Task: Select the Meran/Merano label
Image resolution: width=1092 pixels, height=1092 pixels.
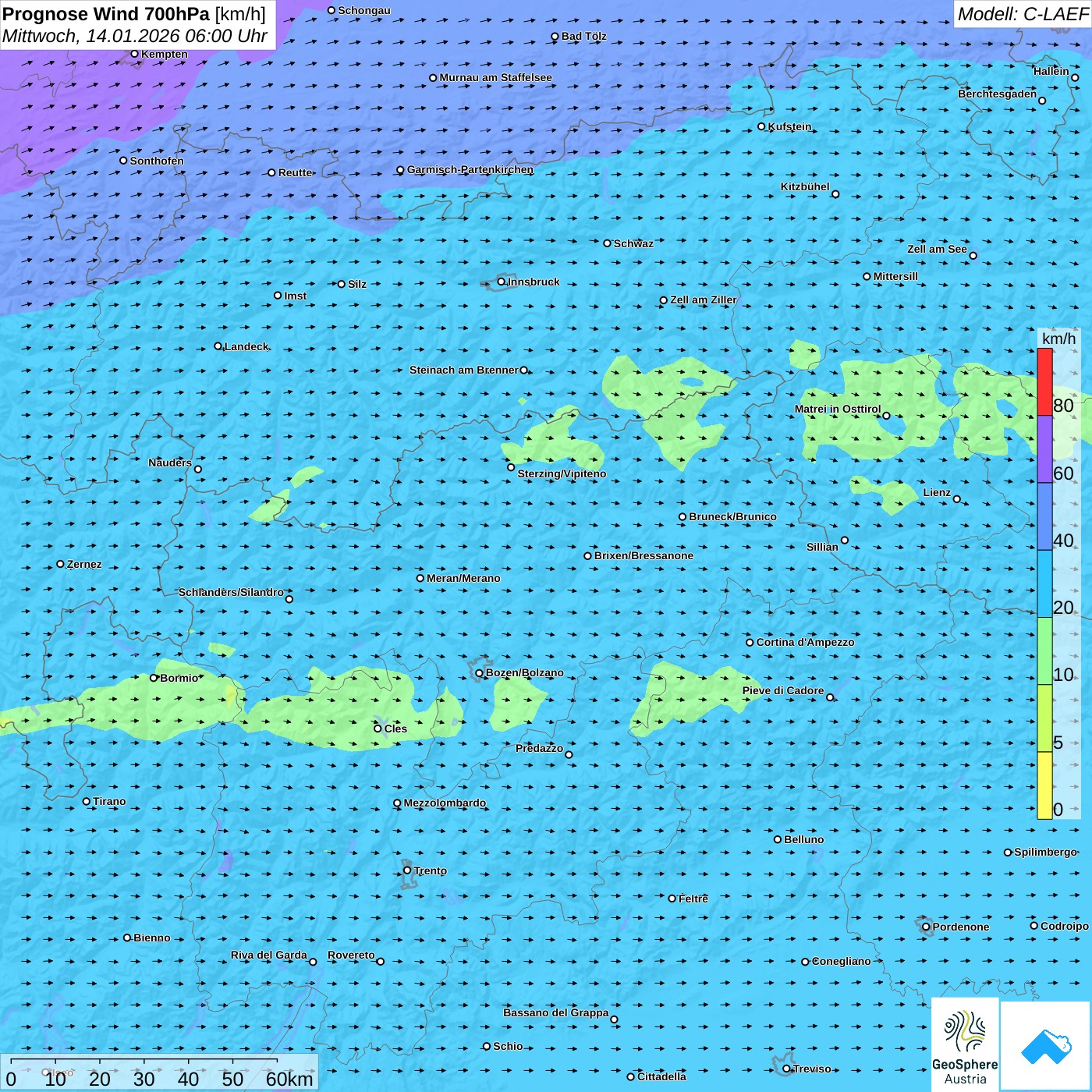Action: click(x=463, y=578)
